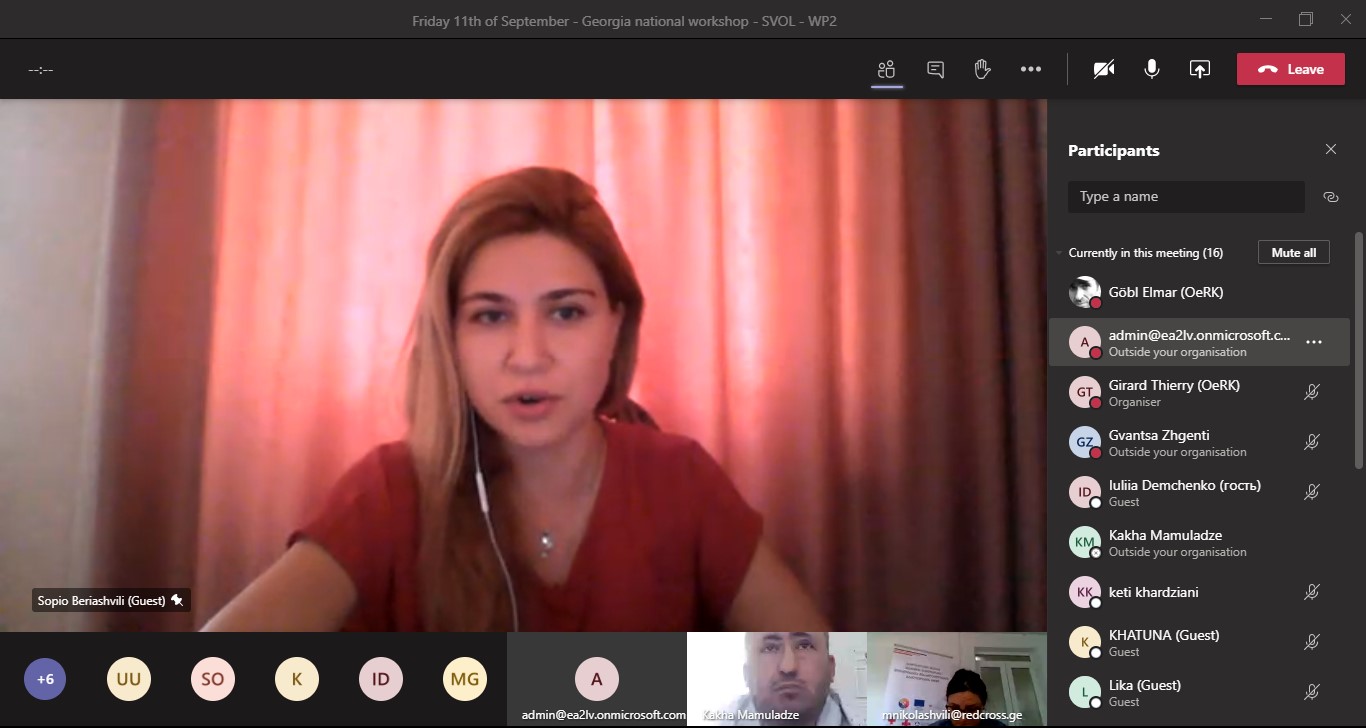Screen dimensions: 1366x728
Task: Click the Share screen icon
Action: click(1199, 69)
